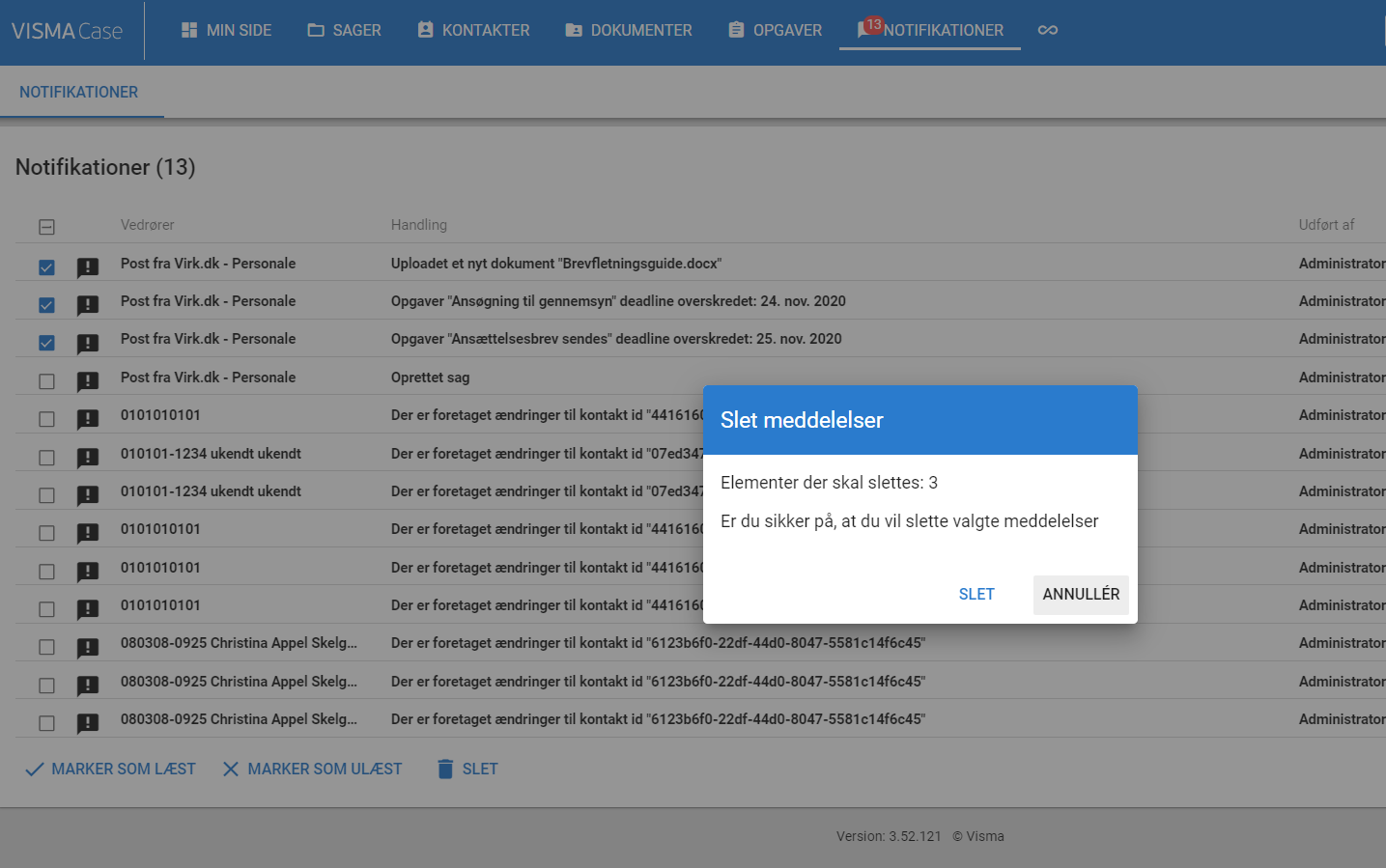Click Uploadet et nyt dokument Brevfletningsguide.docx text
Image resolution: width=1386 pixels, height=868 pixels.
click(556, 264)
